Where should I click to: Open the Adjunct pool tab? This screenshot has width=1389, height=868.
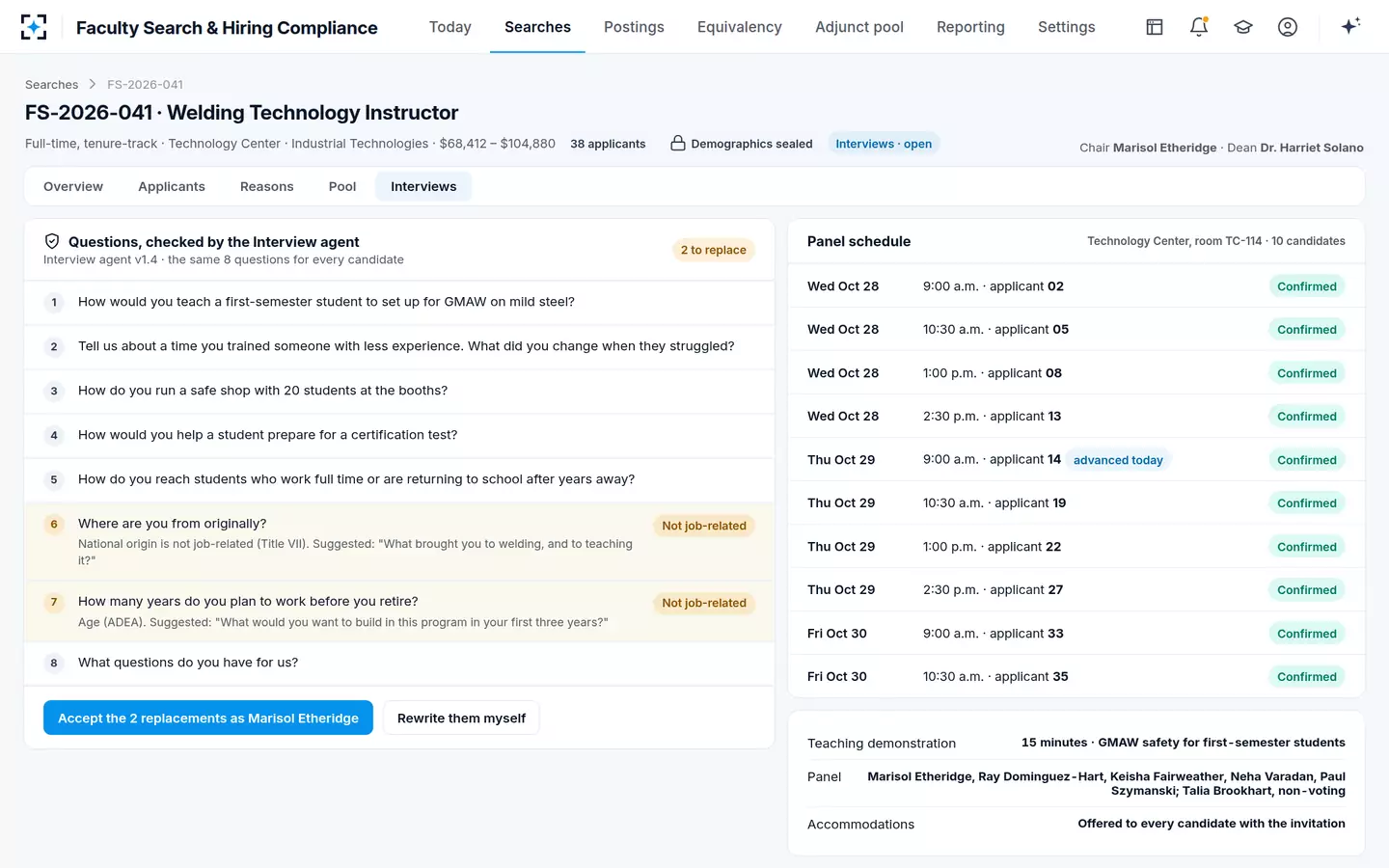coord(859,27)
